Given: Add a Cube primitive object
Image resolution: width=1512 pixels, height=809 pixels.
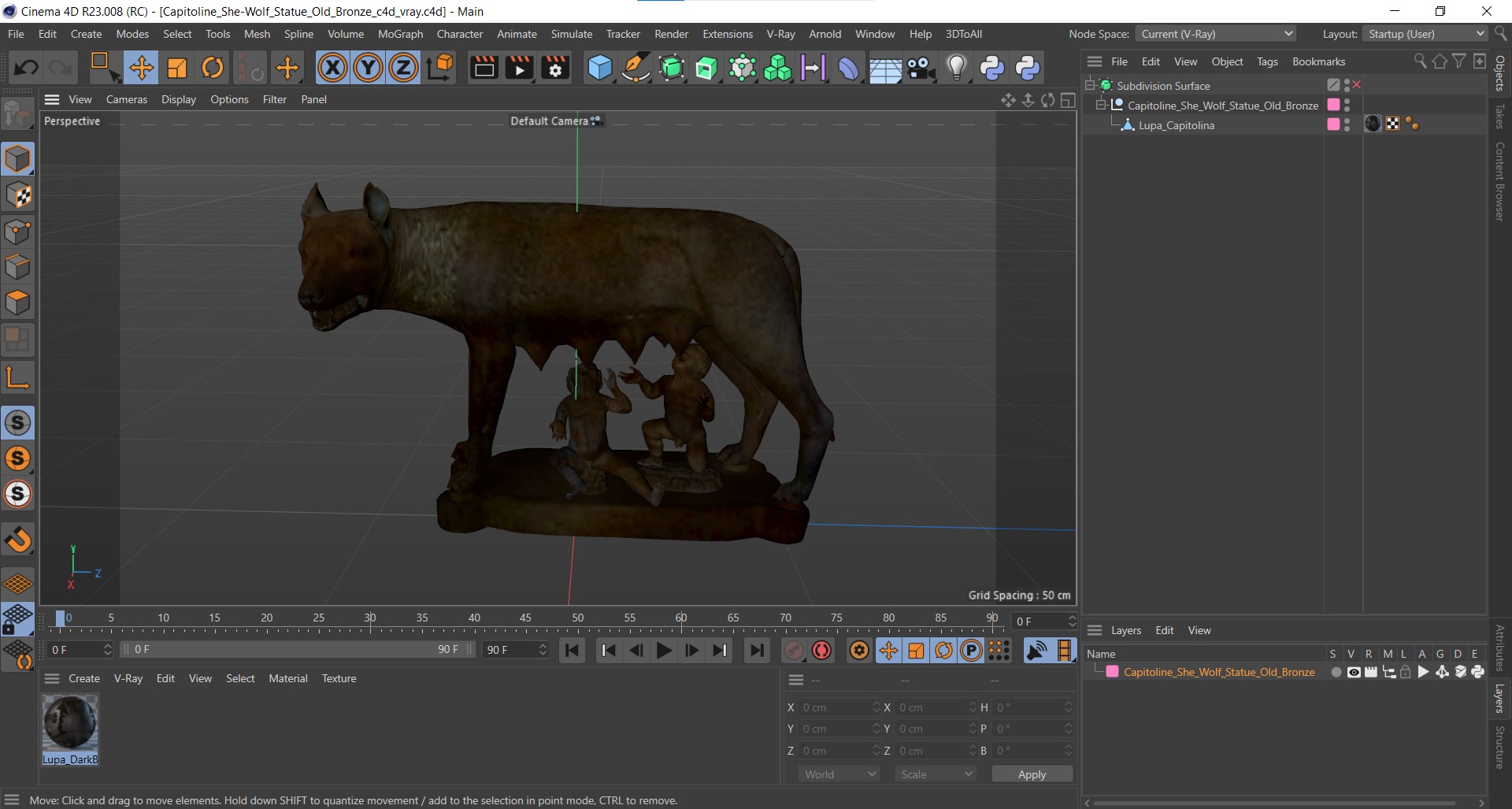Looking at the screenshot, I should pos(600,68).
